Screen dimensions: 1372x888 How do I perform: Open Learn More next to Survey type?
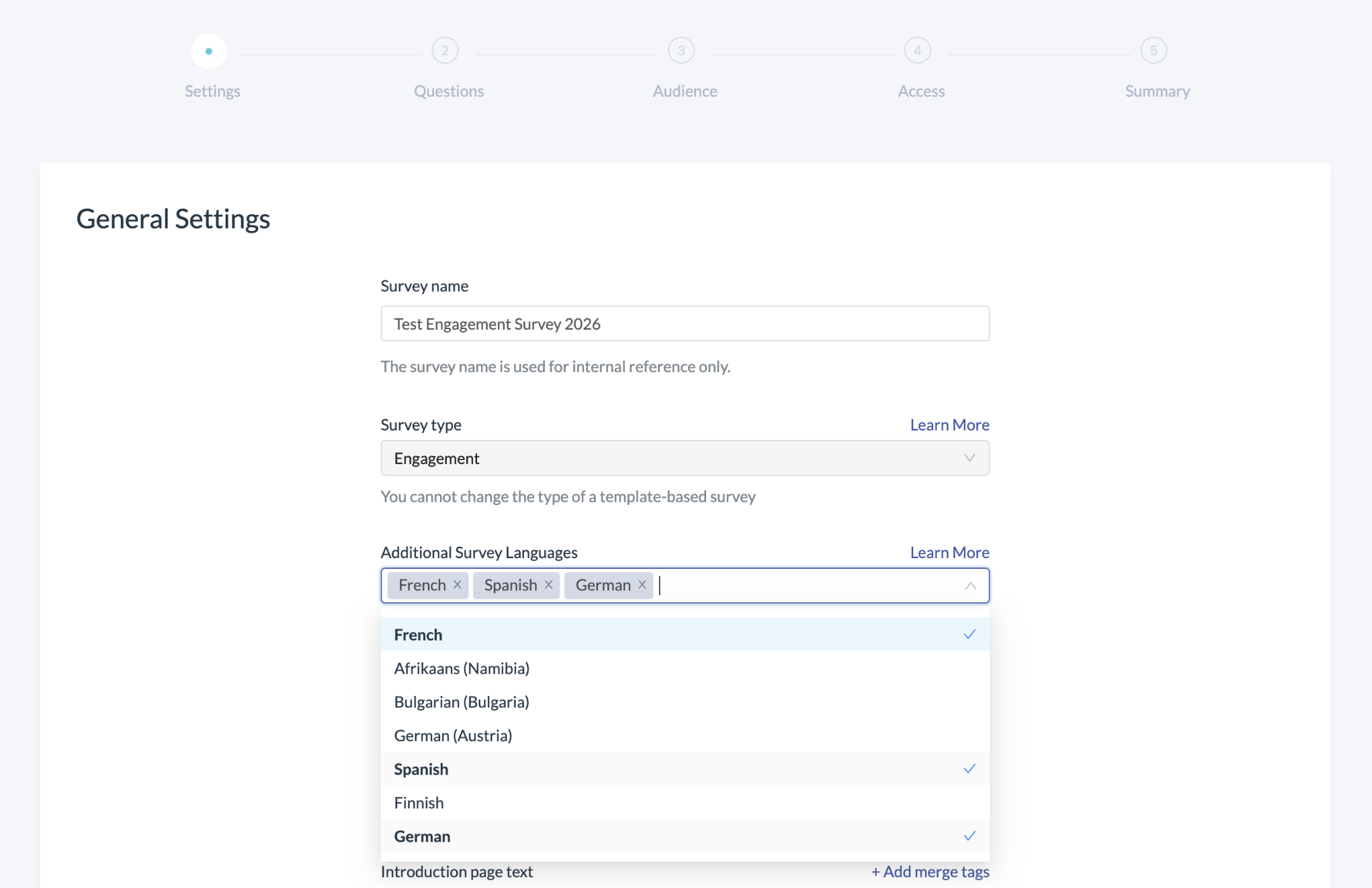(x=949, y=425)
